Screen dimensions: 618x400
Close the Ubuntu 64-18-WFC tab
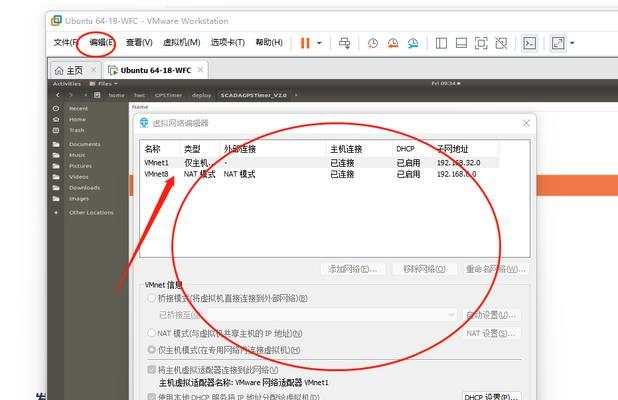click(200, 70)
